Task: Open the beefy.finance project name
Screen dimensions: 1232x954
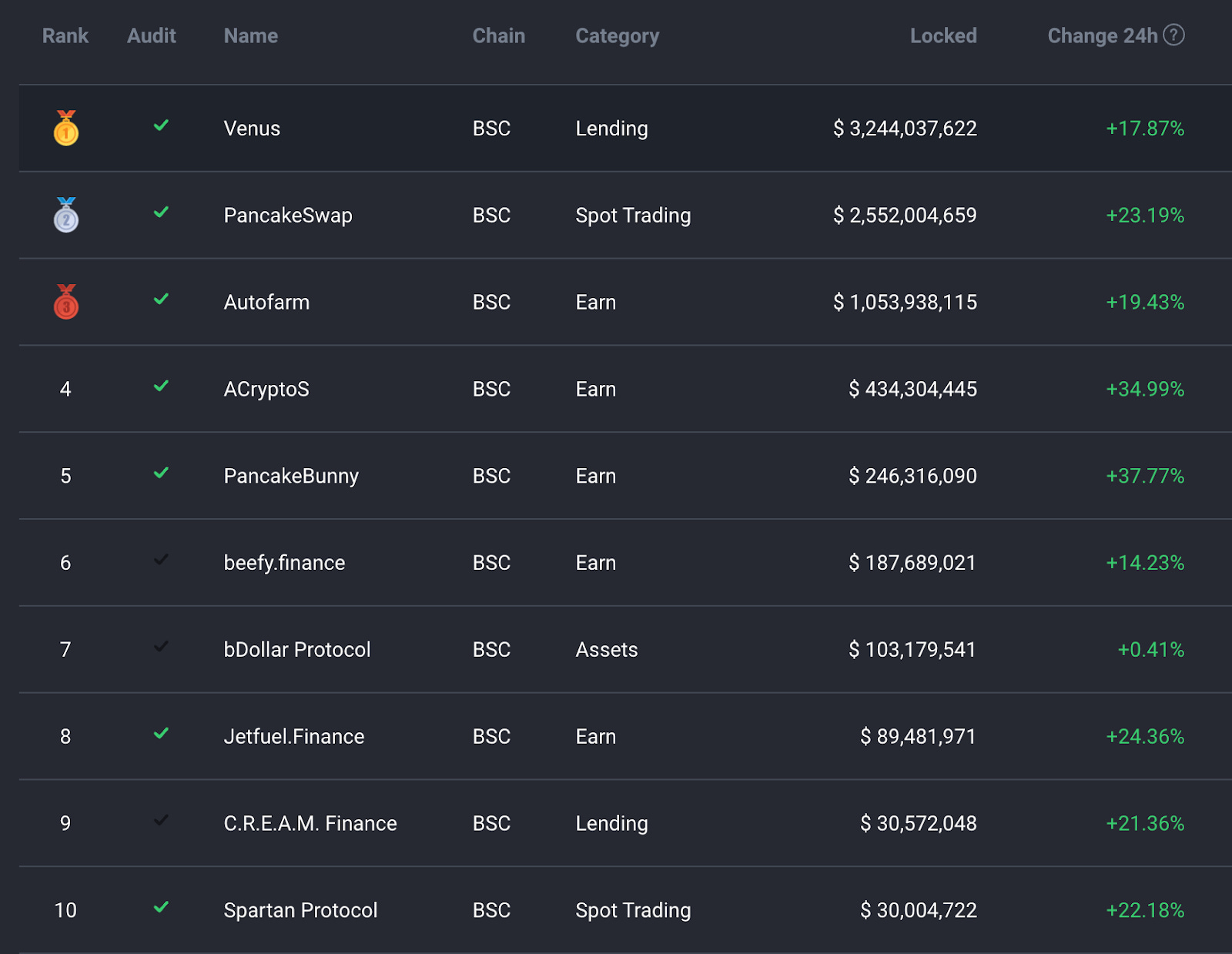Action: (284, 563)
